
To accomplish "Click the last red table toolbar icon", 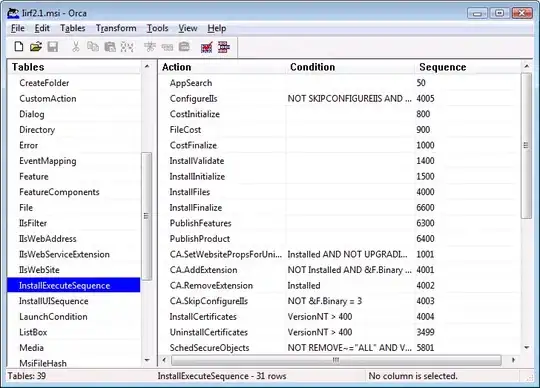I will coord(224,47).
